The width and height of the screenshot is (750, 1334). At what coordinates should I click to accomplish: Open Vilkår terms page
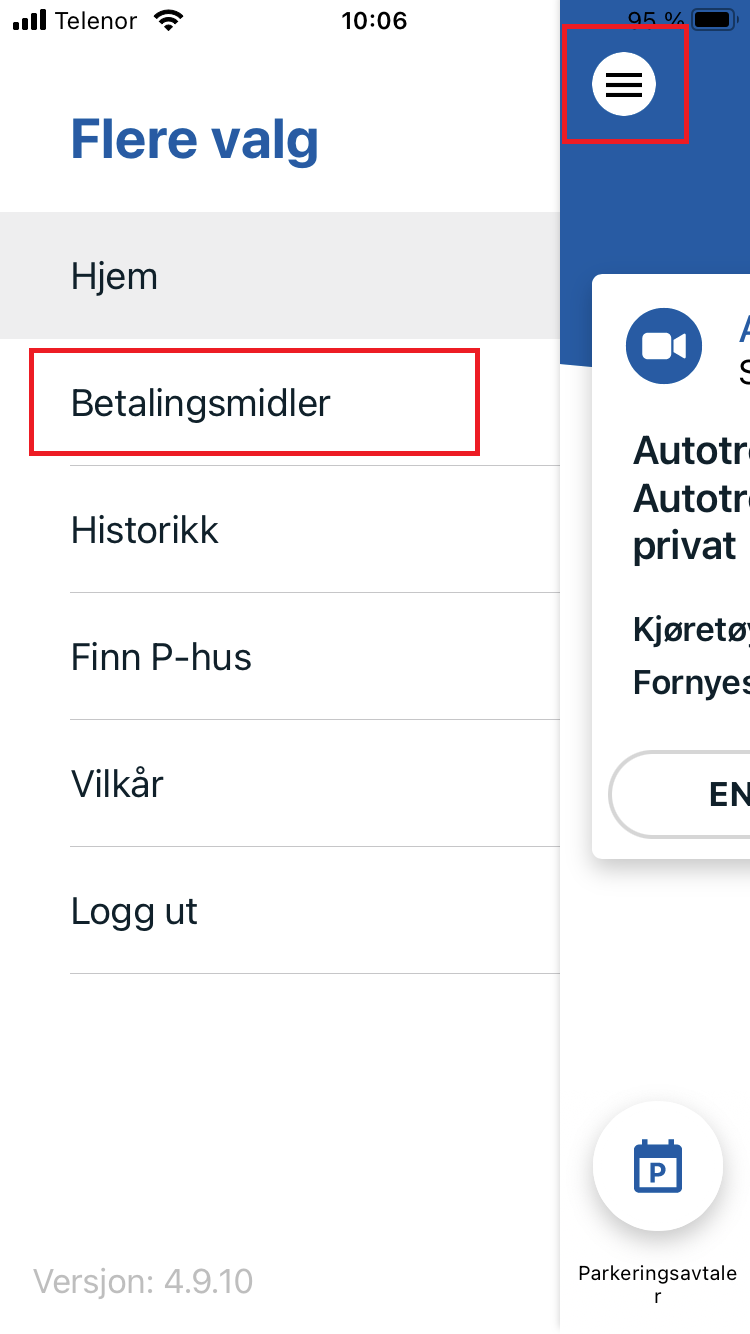[x=280, y=784]
